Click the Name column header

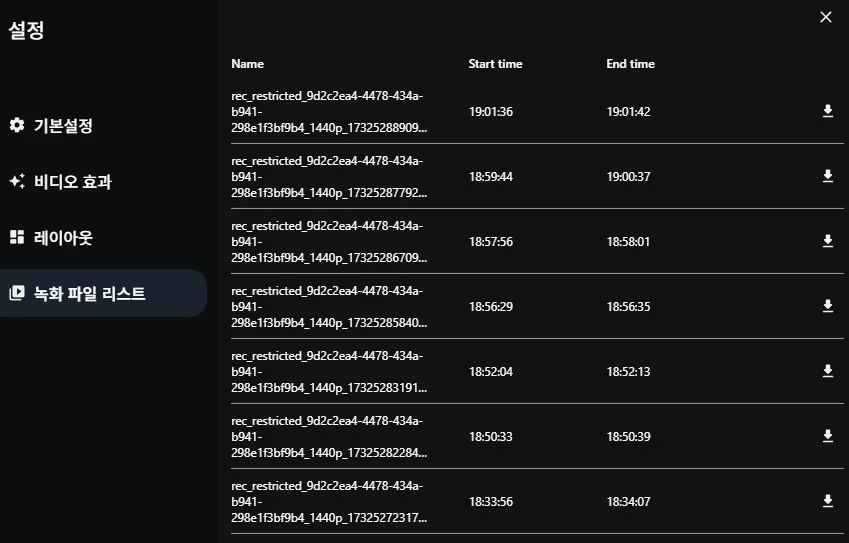(x=248, y=64)
